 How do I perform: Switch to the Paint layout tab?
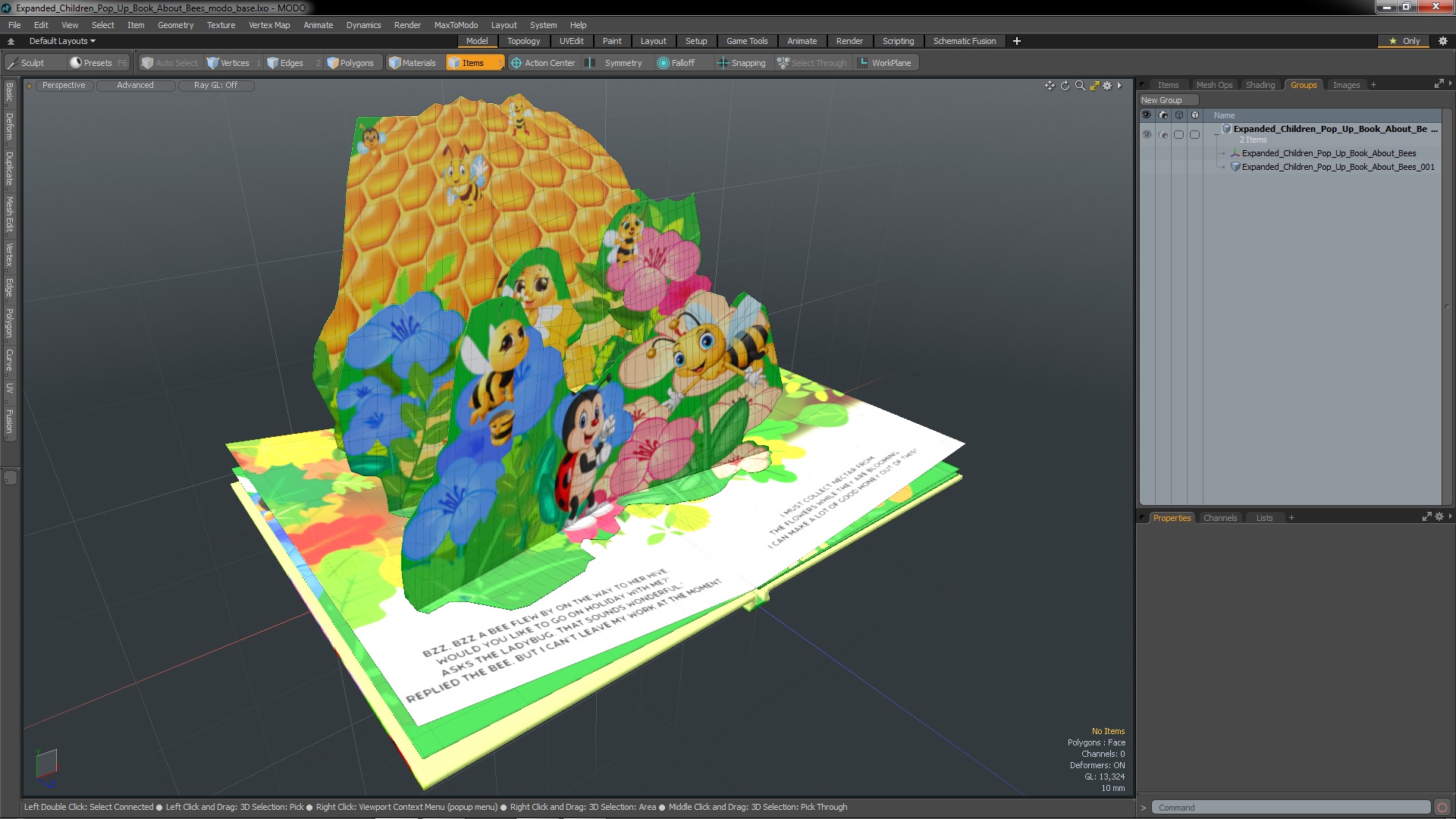[612, 41]
